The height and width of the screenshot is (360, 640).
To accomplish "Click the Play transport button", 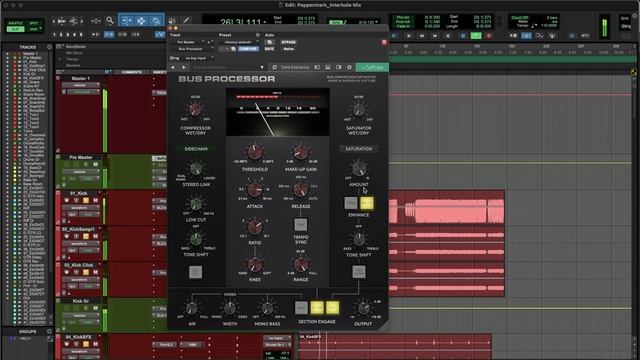I will pos(409,36).
